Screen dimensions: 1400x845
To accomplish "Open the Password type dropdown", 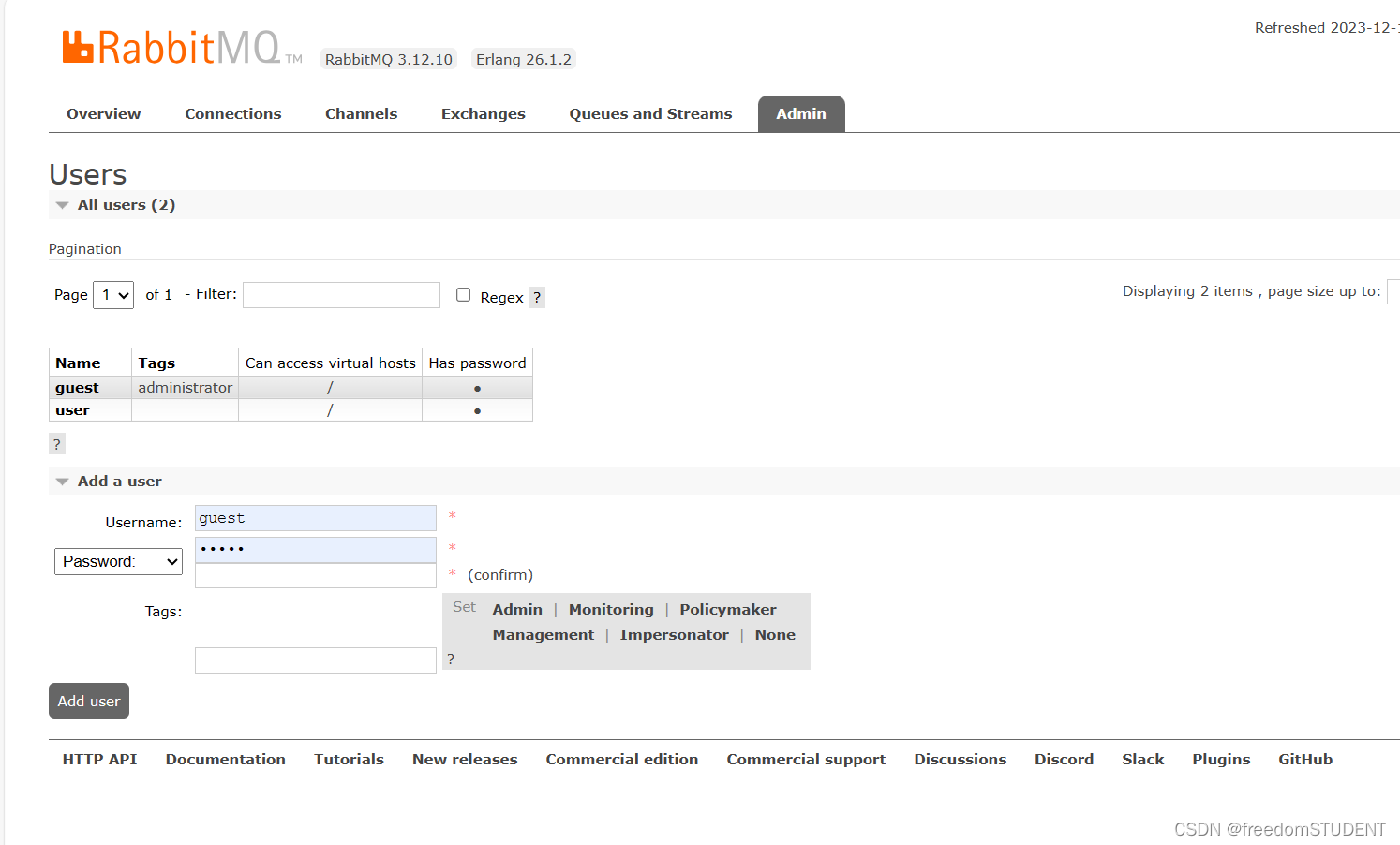I will click(x=117, y=561).
